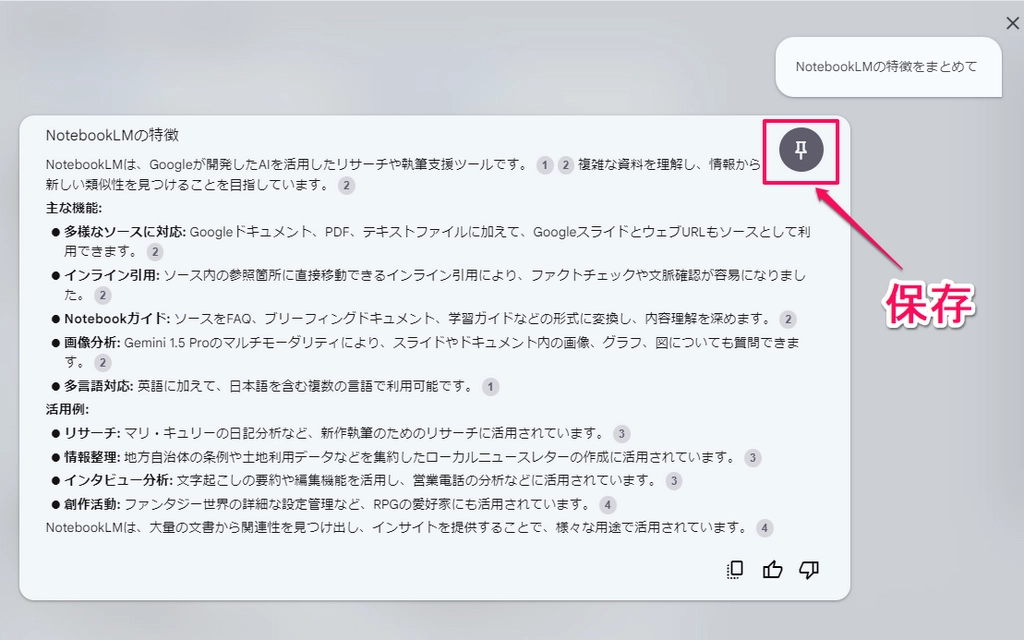Give the response a thumbs down
The image size is (1024, 640).
(809, 569)
